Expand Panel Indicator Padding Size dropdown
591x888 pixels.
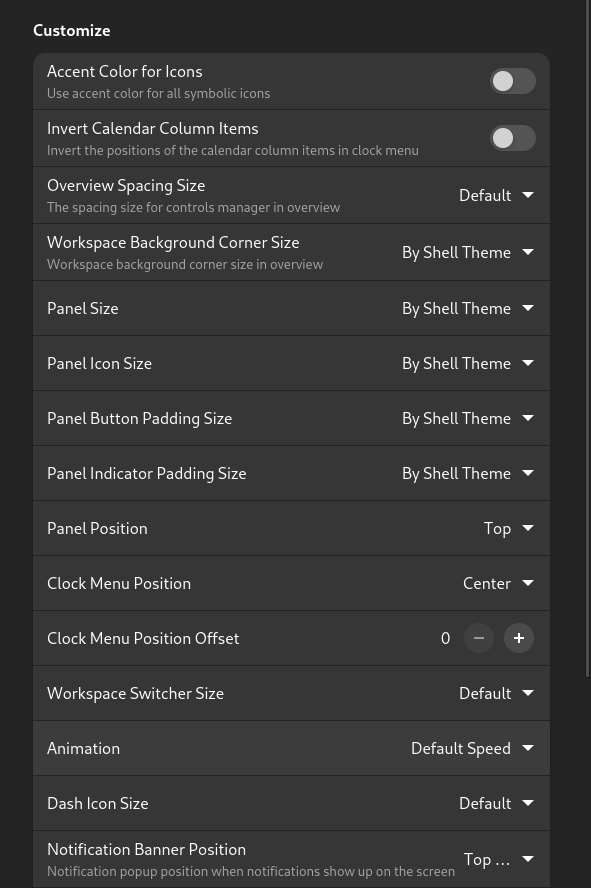(x=468, y=473)
